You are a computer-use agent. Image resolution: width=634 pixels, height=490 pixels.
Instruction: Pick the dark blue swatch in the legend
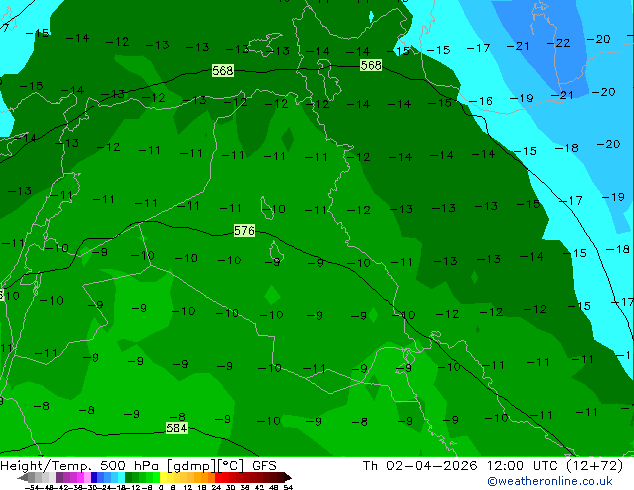pyautogui.click(x=94, y=477)
